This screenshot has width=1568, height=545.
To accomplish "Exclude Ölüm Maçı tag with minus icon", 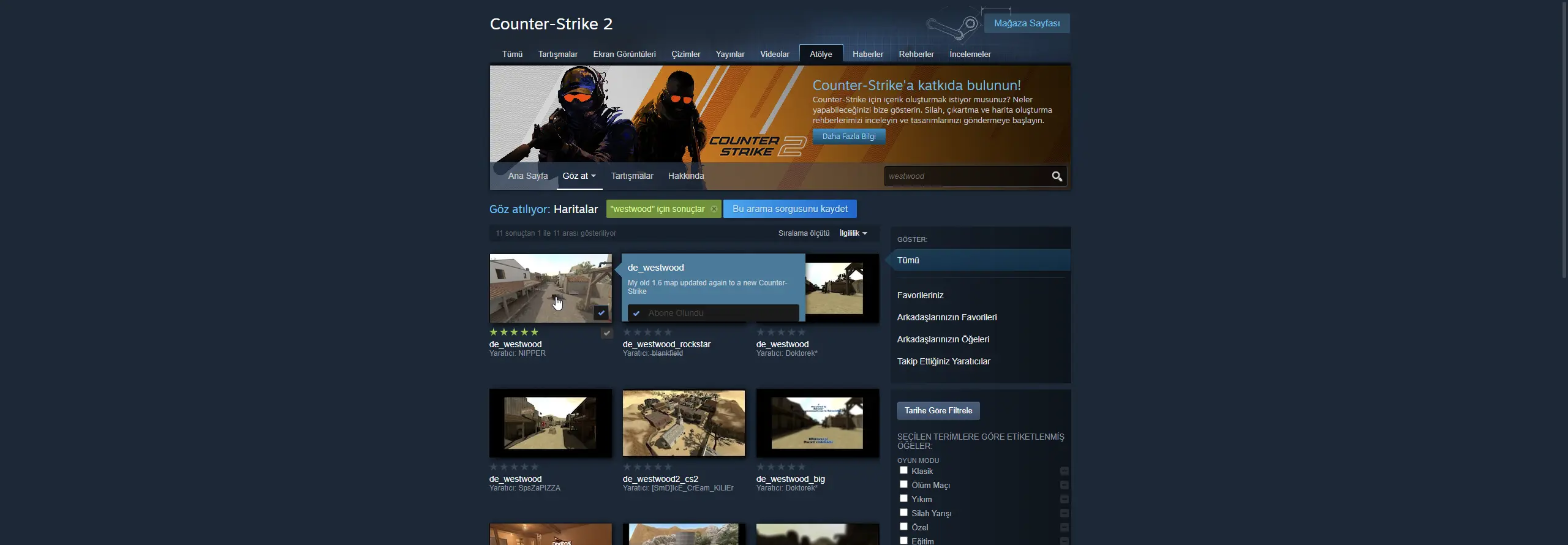I will tap(1064, 485).
